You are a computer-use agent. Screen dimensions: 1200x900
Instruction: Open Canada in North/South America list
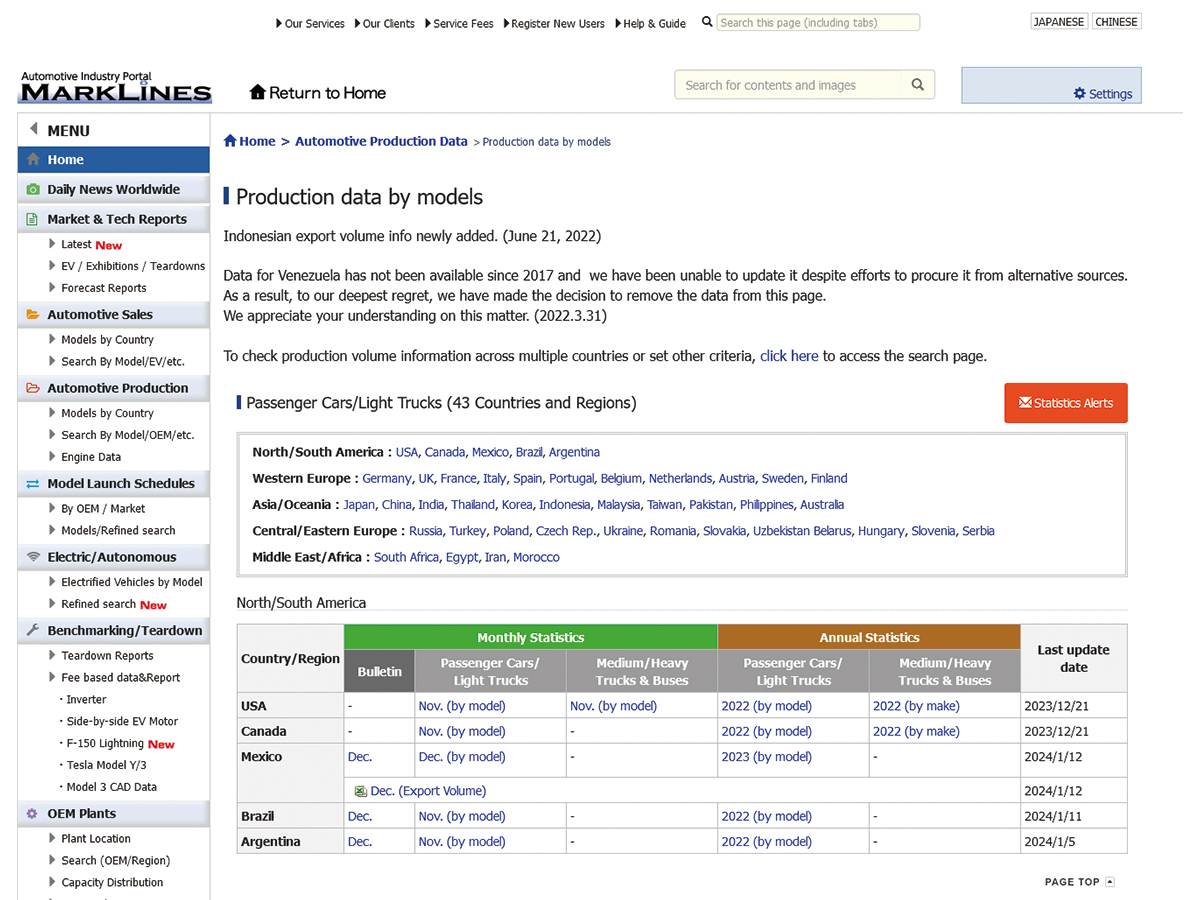(x=445, y=452)
